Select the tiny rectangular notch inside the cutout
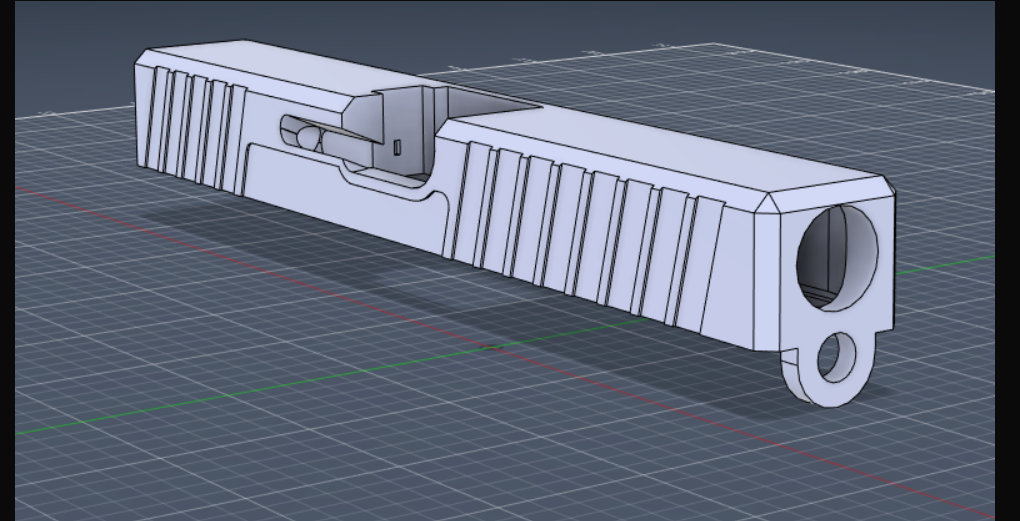 click(398, 148)
